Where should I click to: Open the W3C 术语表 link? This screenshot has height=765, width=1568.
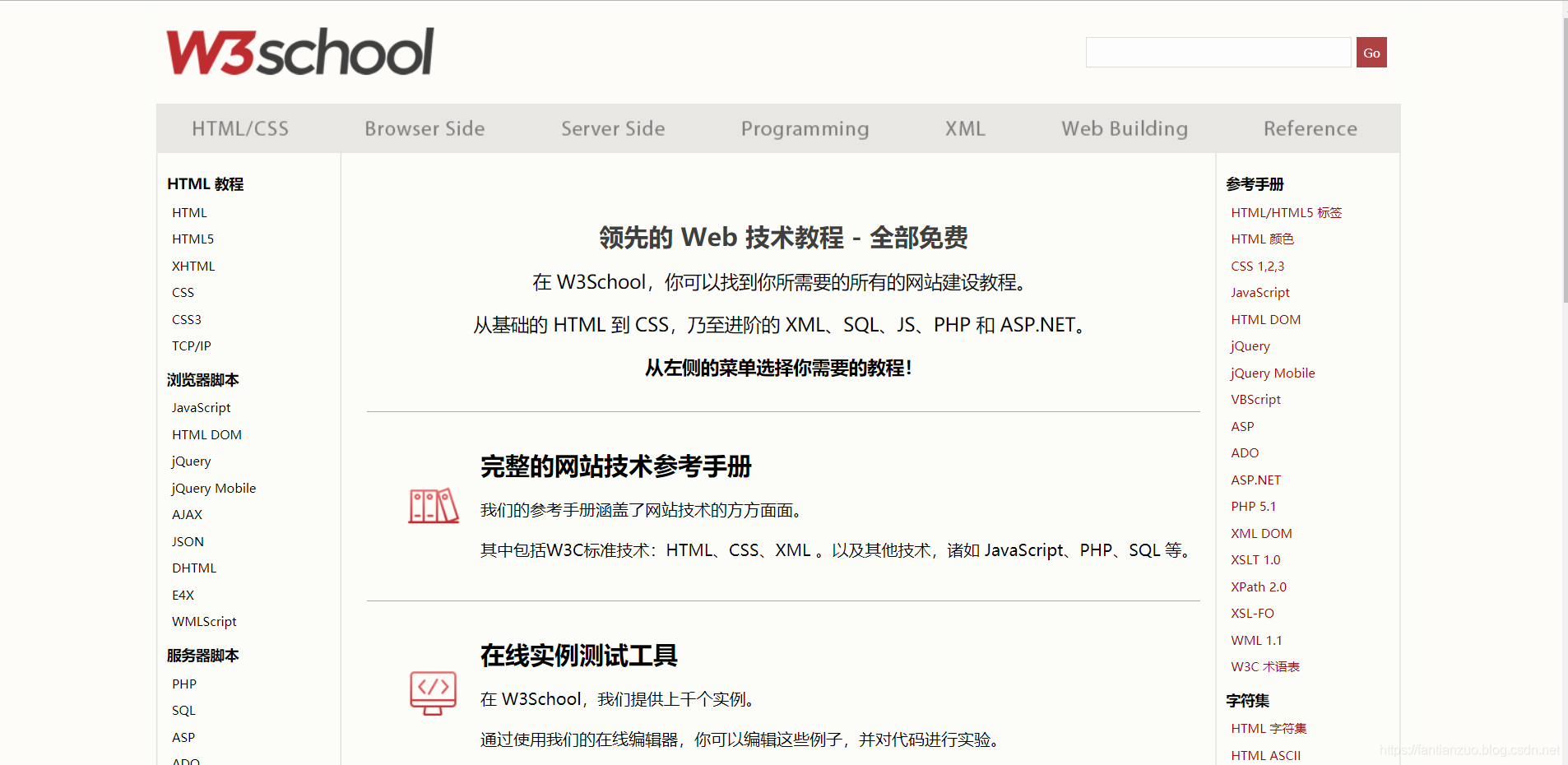click(x=1265, y=667)
